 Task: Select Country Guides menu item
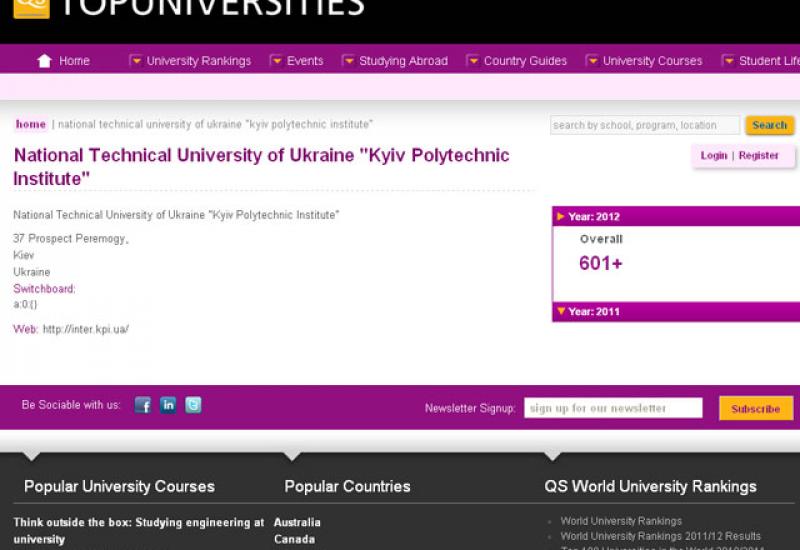pyautogui.click(x=526, y=61)
